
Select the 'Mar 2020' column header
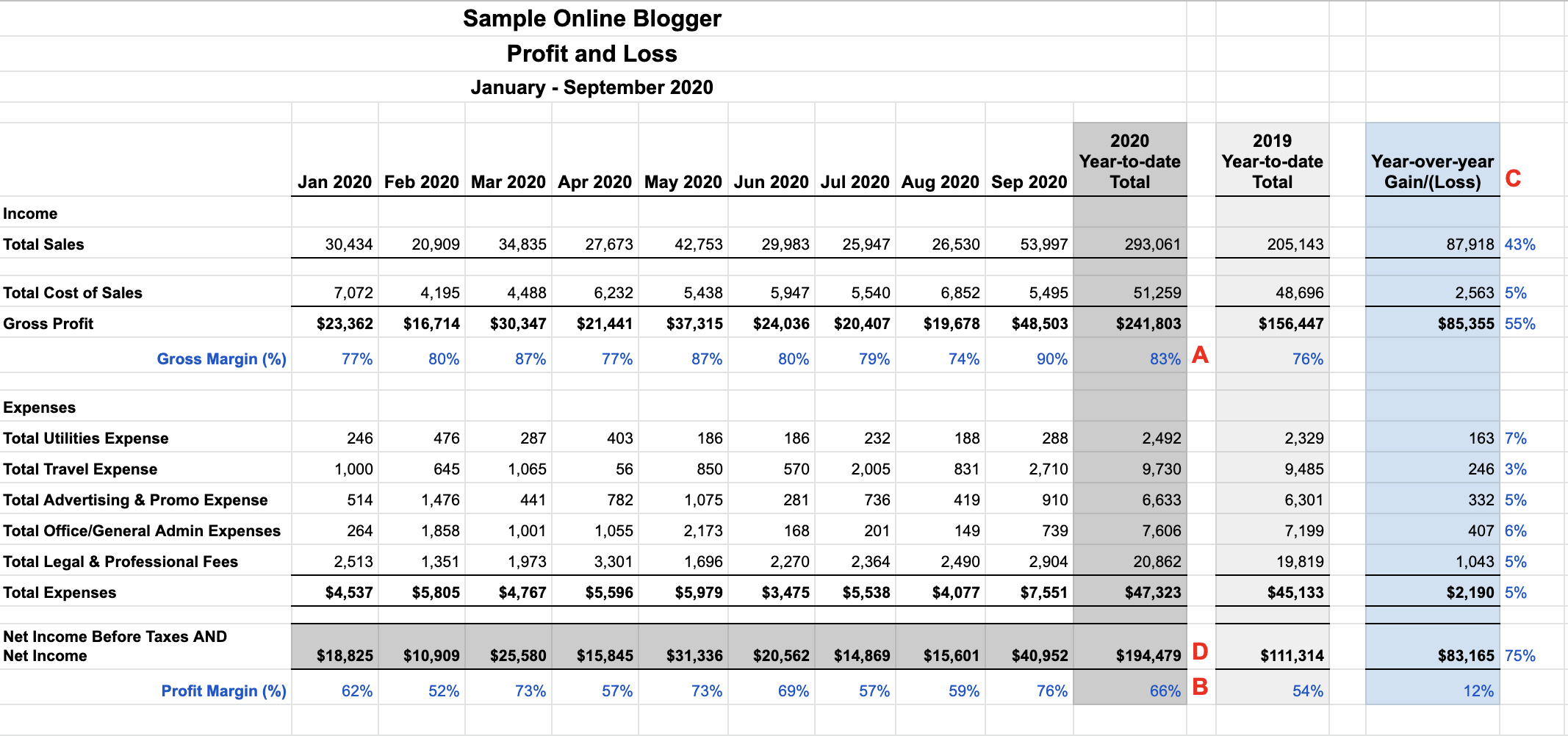508,181
